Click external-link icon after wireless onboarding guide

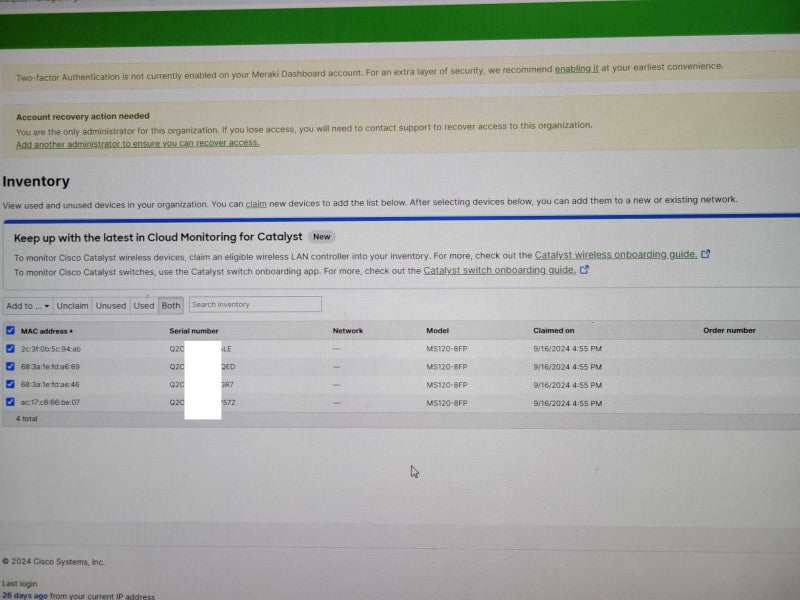(706, 254)
